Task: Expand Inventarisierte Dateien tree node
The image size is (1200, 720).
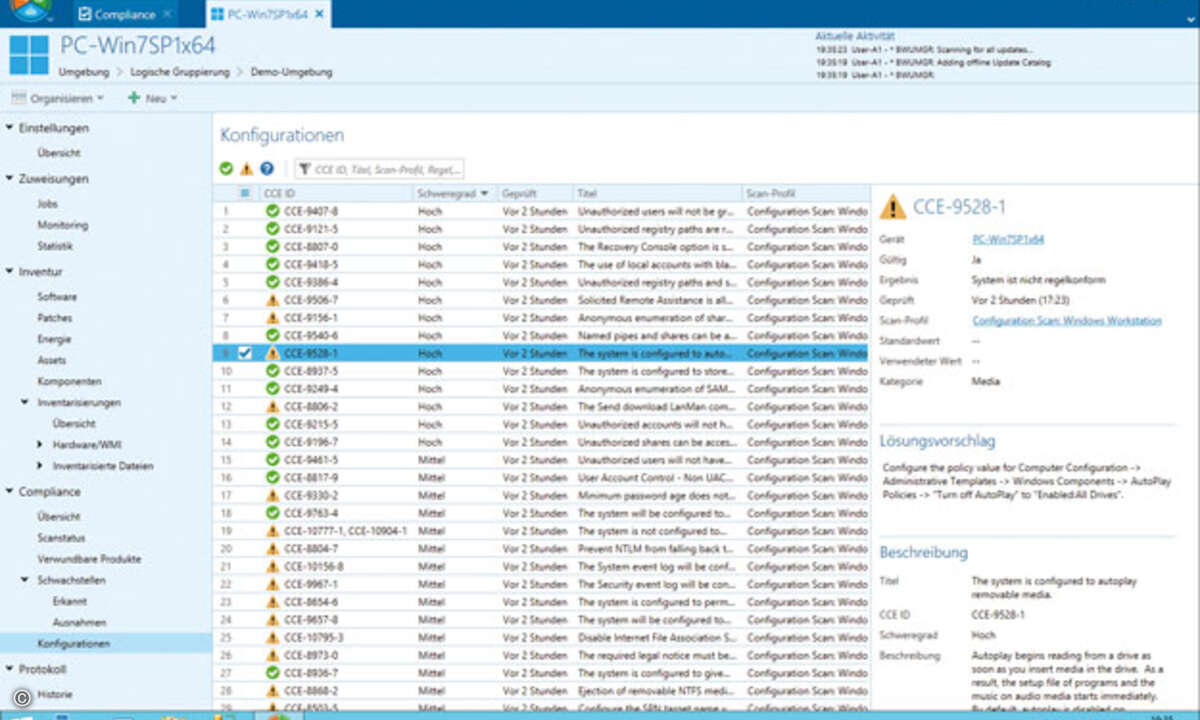Action: pos(40,465)
